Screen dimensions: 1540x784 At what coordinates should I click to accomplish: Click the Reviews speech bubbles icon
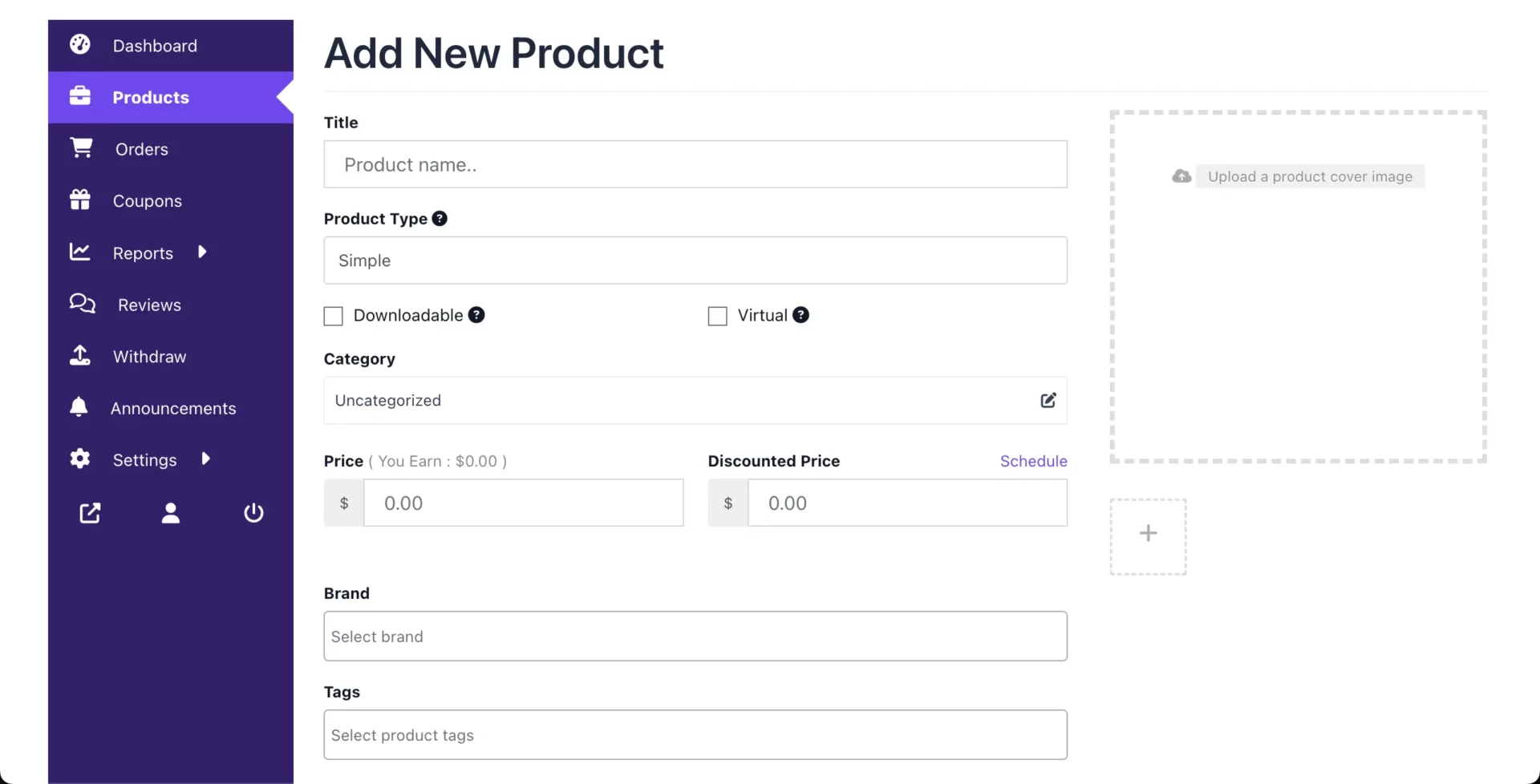coord(83,303)
